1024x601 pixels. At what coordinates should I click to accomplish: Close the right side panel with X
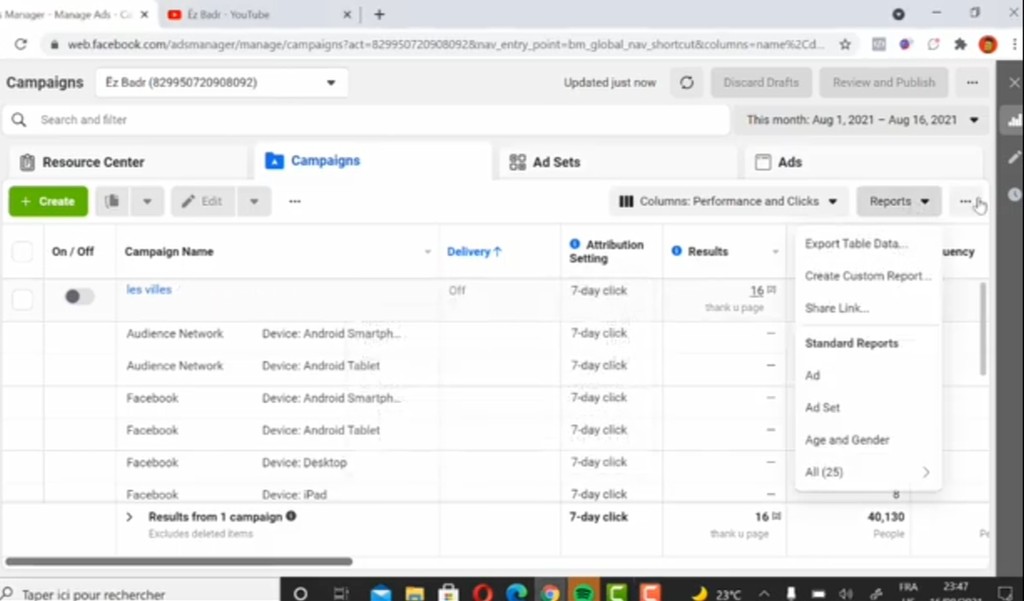click(1014, 82)
